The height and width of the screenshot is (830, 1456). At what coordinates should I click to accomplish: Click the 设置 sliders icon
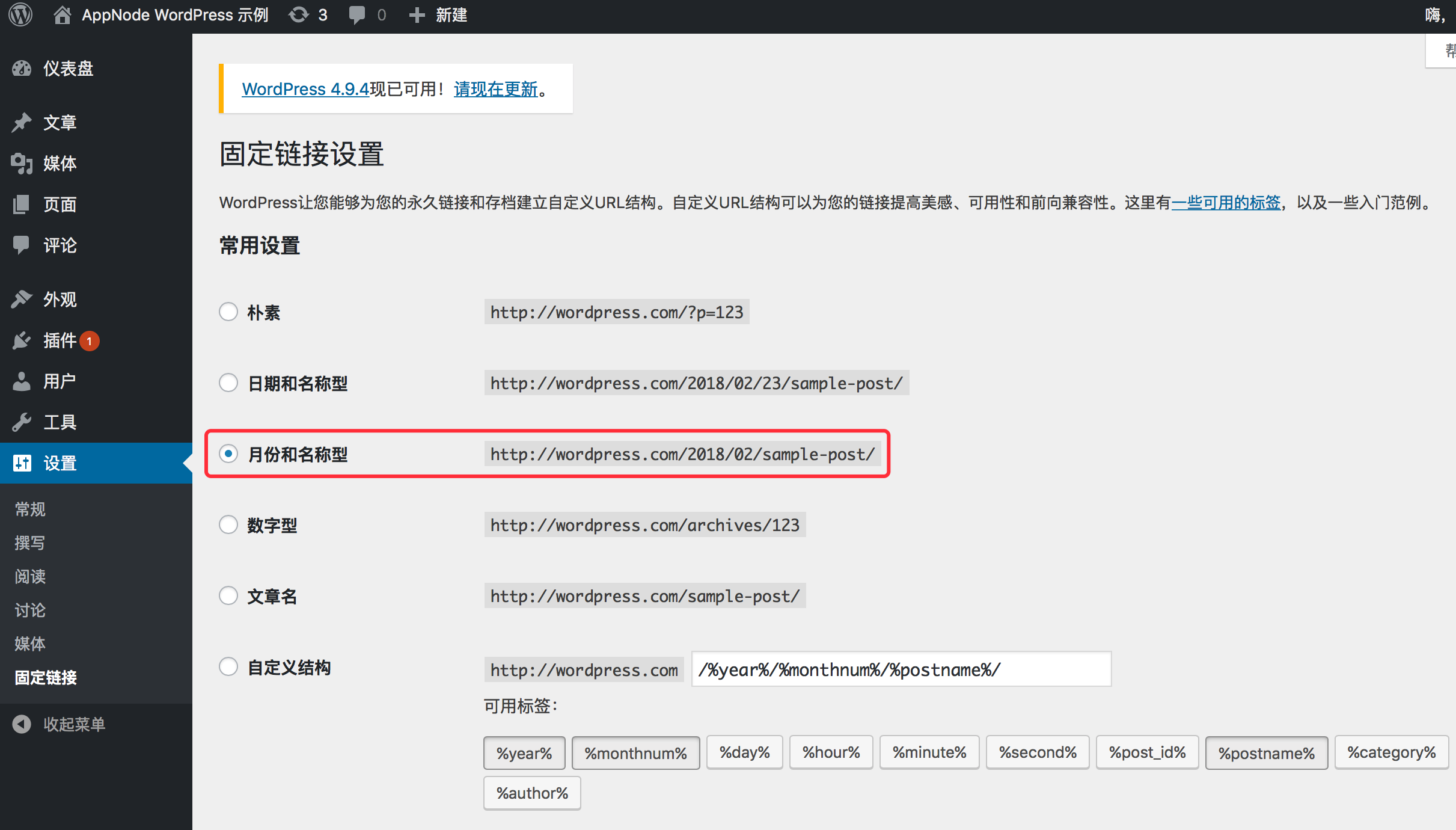coord(22,463)
